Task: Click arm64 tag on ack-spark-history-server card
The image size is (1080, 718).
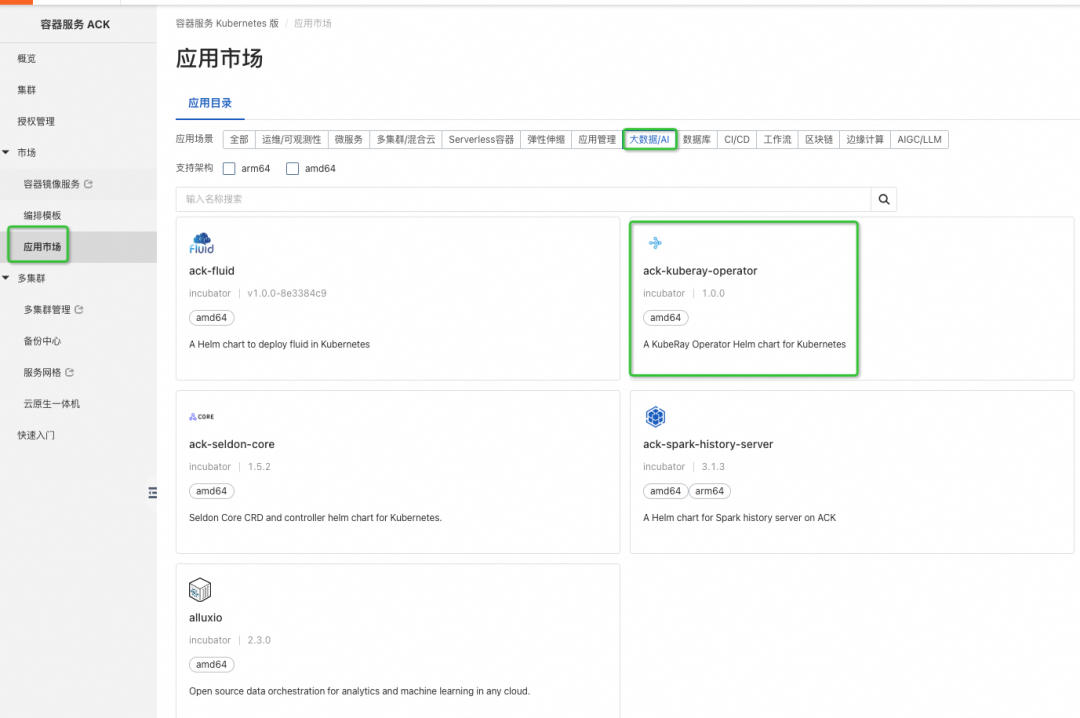Action: point(709,491)
